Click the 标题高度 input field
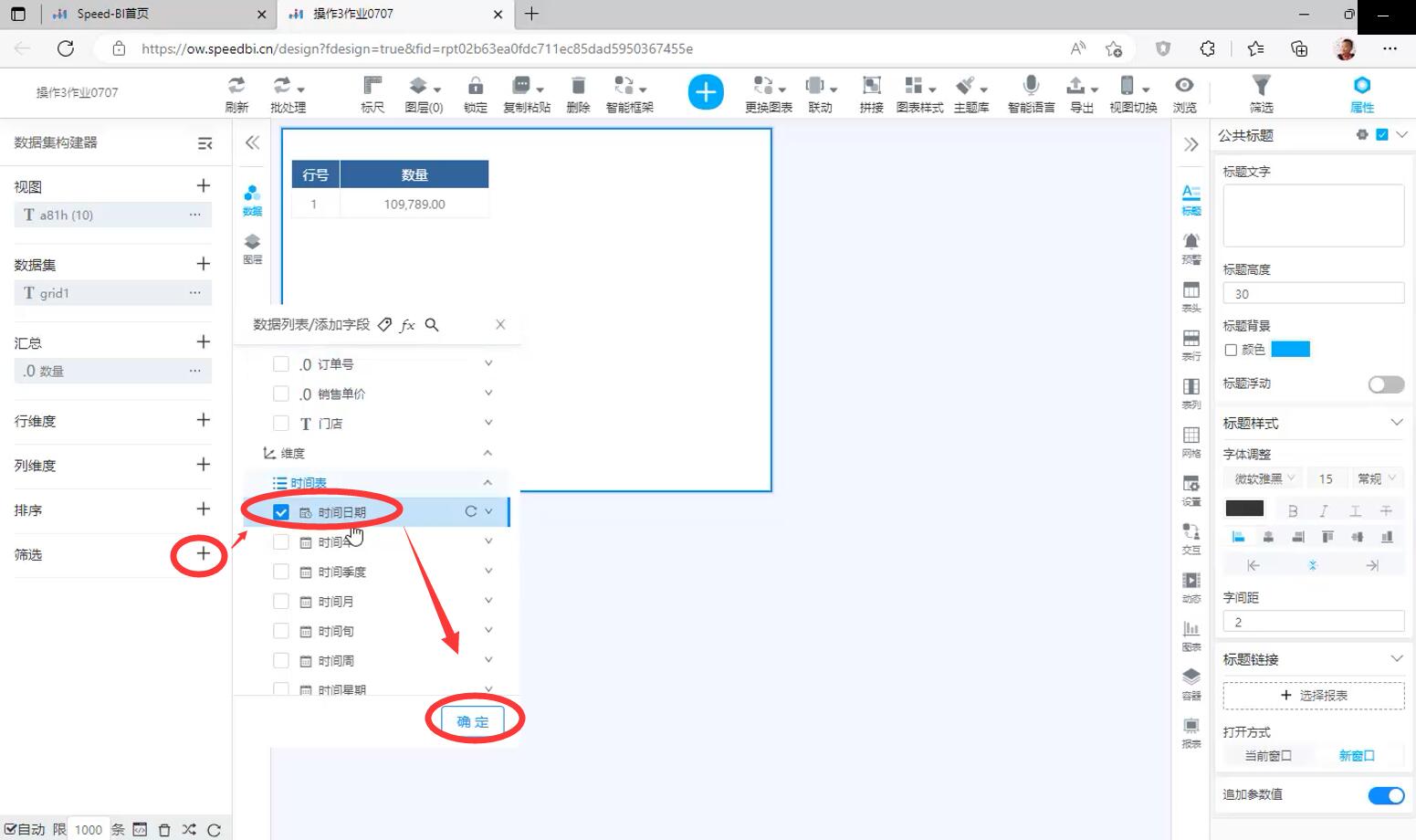Image resolution: width=1416 pixels, height=840 pixels. coord(1312,293)
